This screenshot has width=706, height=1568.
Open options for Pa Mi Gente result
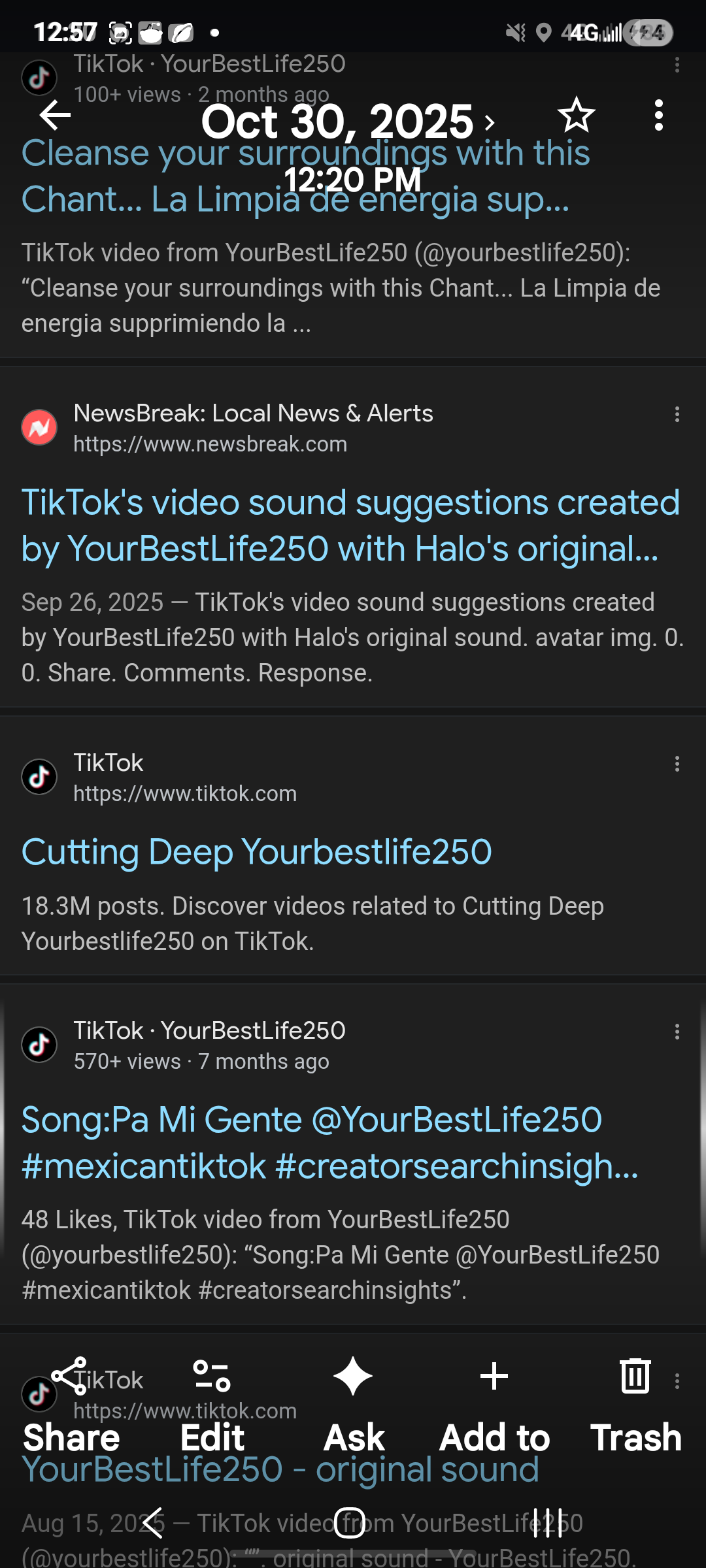[x=677, y=1032]
